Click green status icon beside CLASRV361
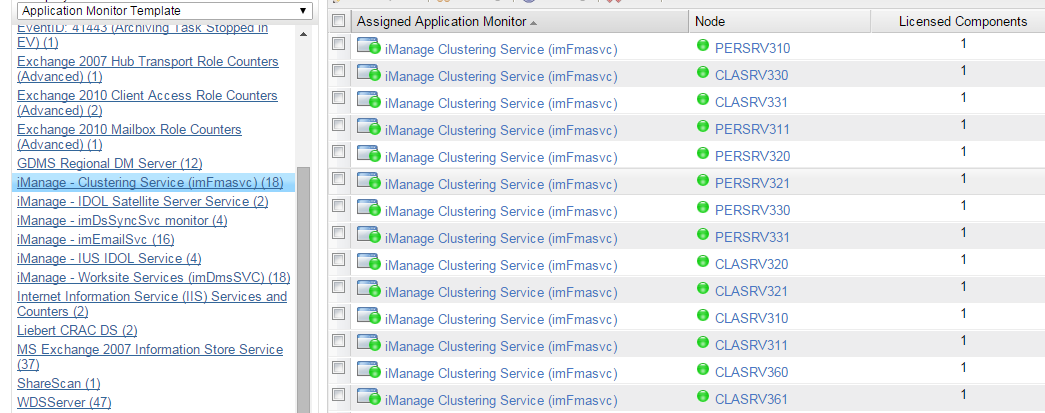Image resolution: width=1045 pixels, height=413 pixels. point(702,396)
